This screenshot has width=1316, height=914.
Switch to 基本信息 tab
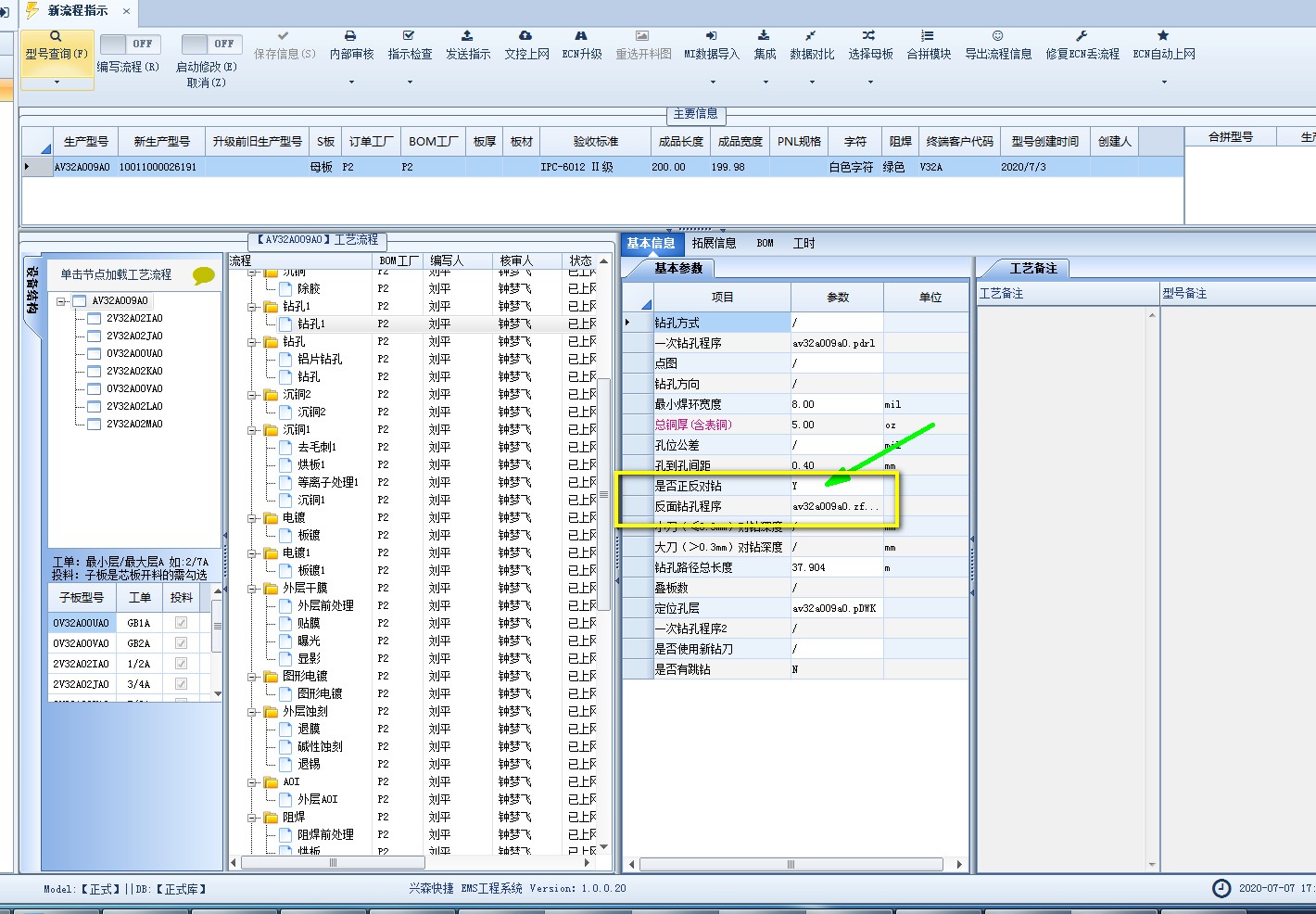coord(651,244)
